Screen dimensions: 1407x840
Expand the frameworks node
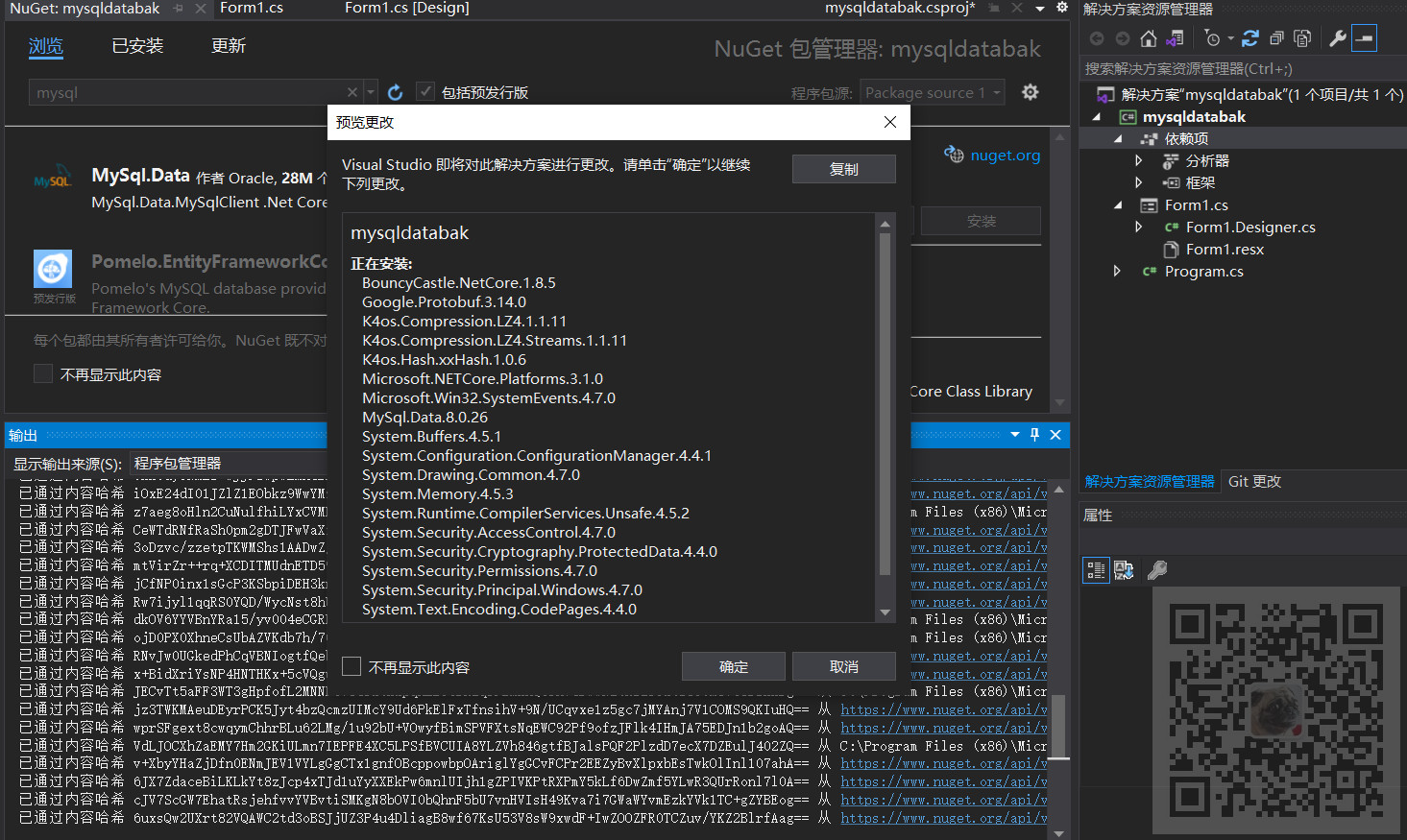coord(1138,182)
